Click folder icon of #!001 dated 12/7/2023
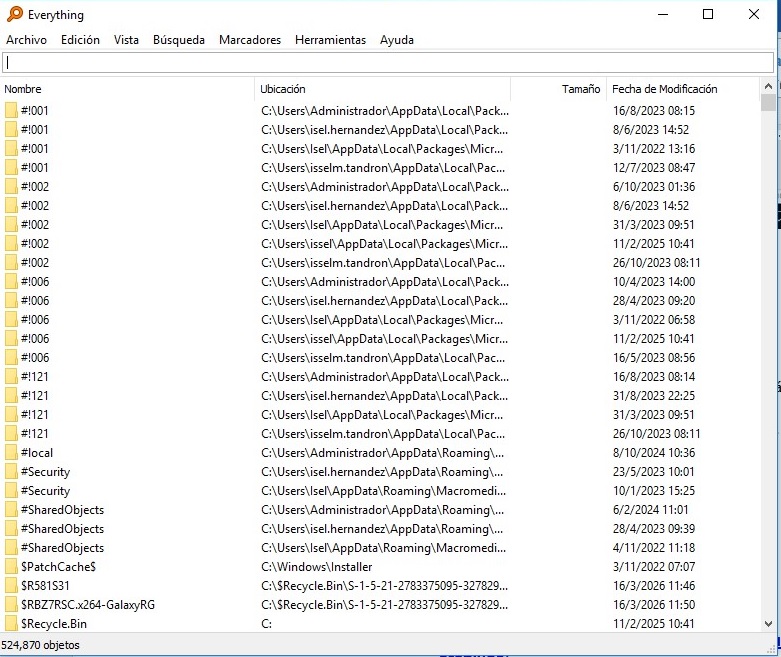This screenshot has height=657, width=781. (11, 167)
